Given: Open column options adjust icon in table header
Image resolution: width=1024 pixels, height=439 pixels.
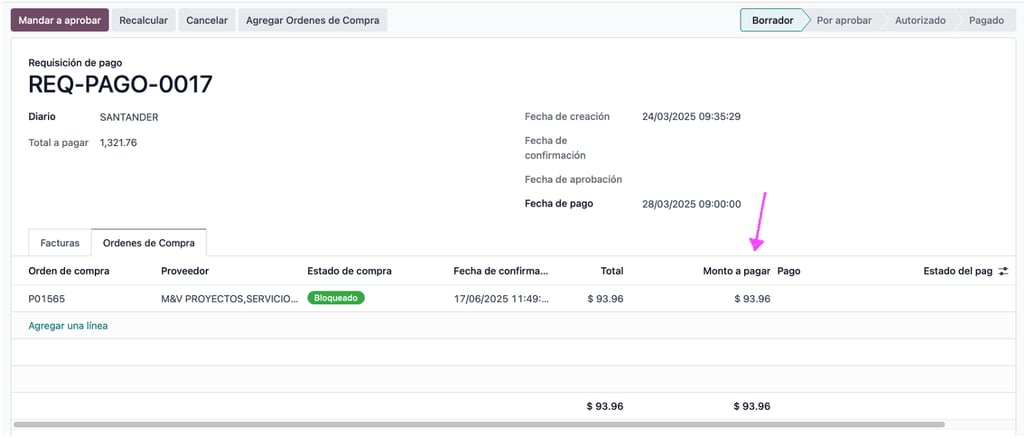Looking at the screenshot, I should point(1003,271).
